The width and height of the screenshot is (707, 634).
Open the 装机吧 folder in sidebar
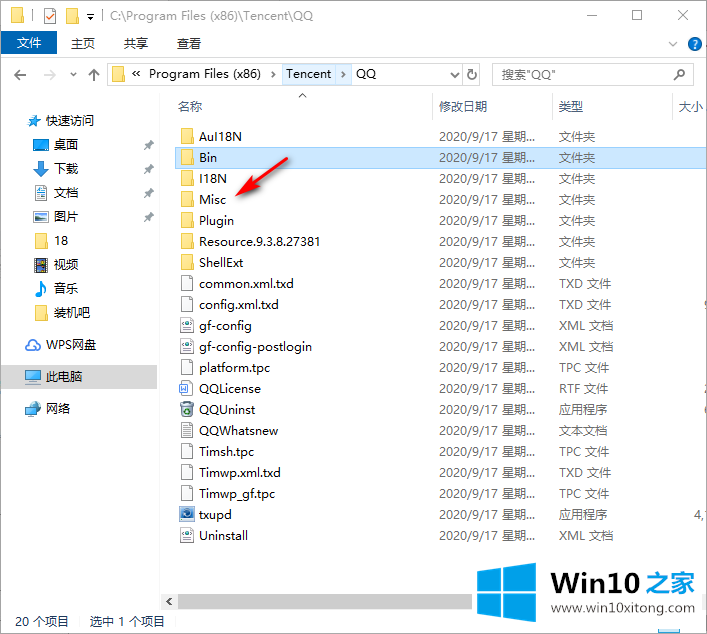pyautogui.click(x=72, y=312)
